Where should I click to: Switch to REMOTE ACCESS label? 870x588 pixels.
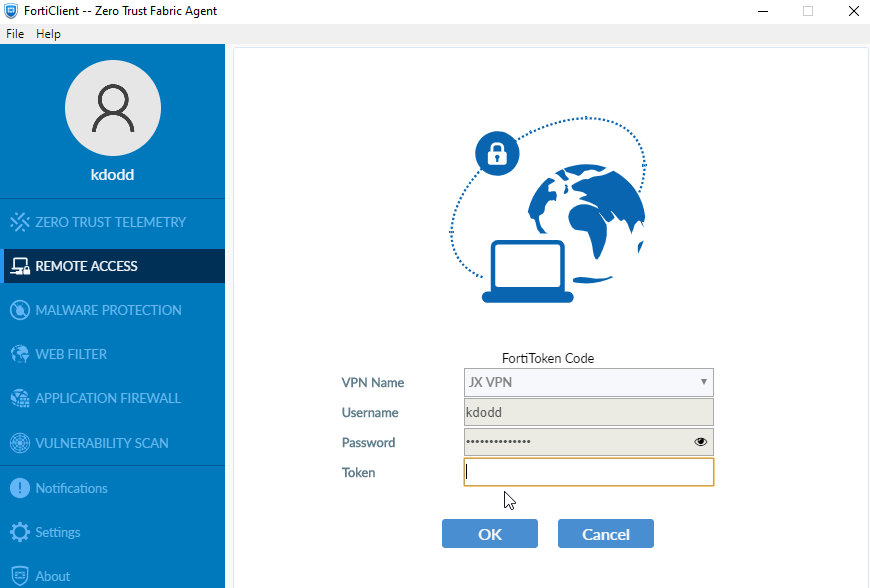click(x=86, y=266)
